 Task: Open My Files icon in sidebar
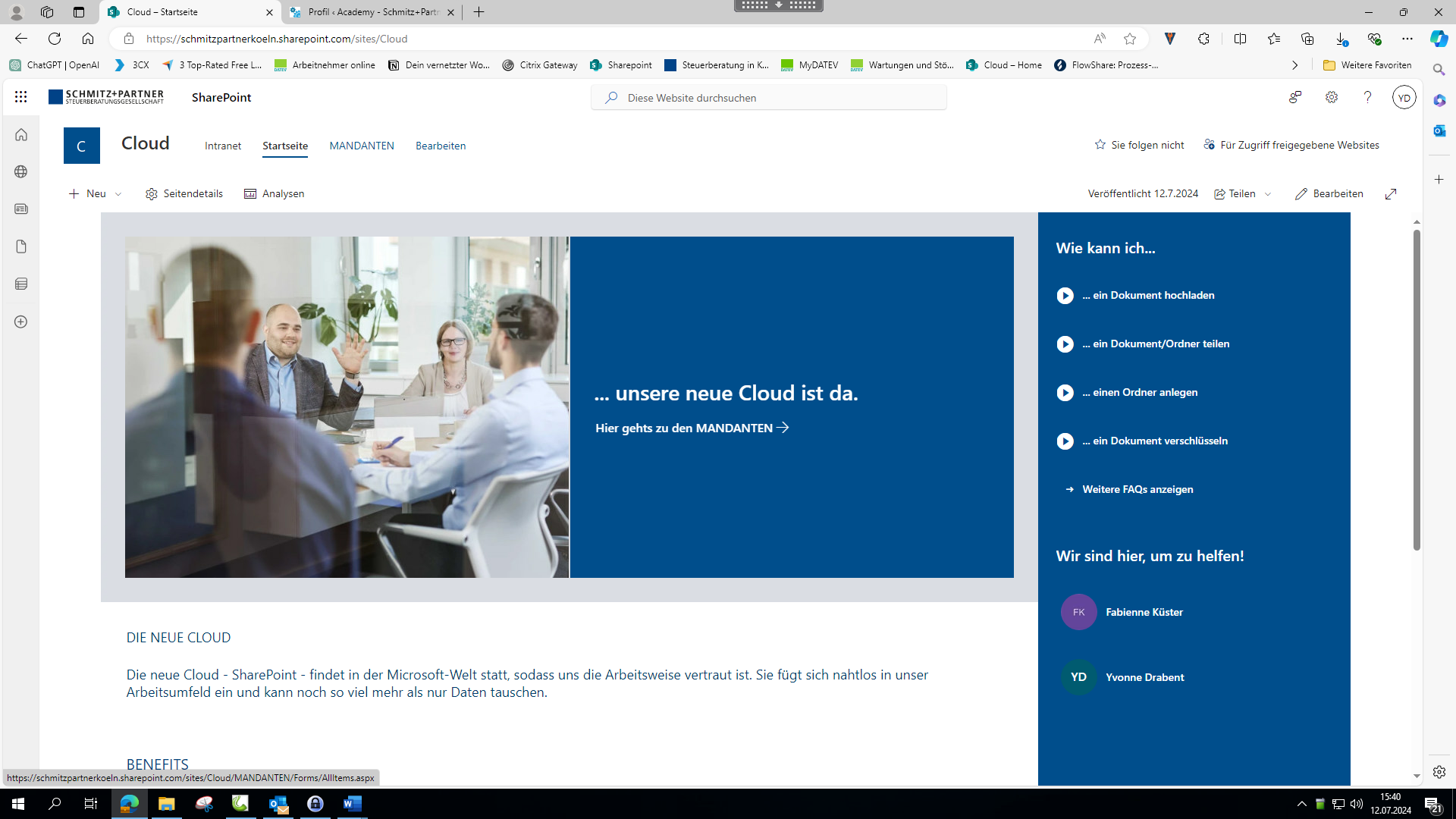tap(21, 246)
